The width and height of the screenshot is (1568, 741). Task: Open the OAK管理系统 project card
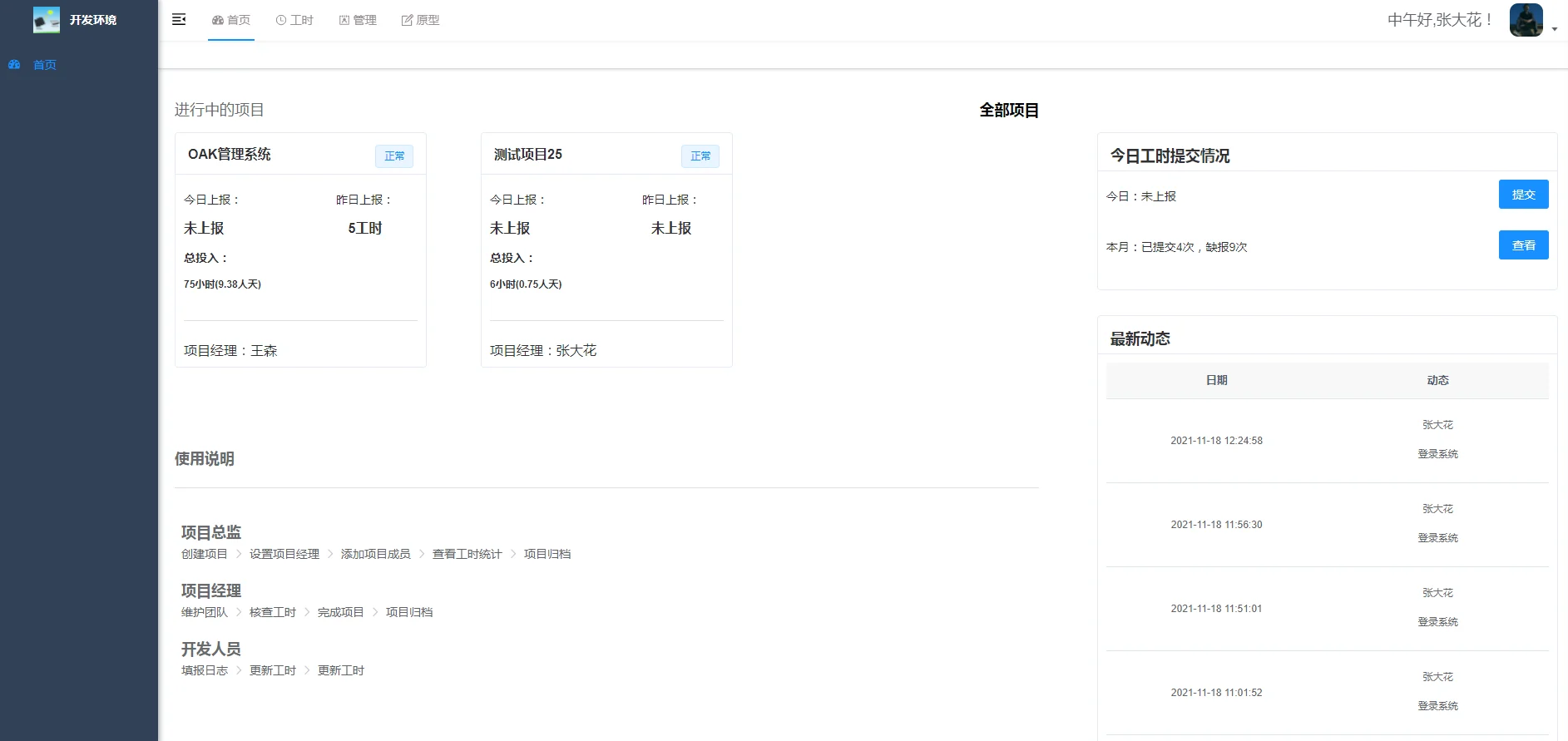coord(300,249)
